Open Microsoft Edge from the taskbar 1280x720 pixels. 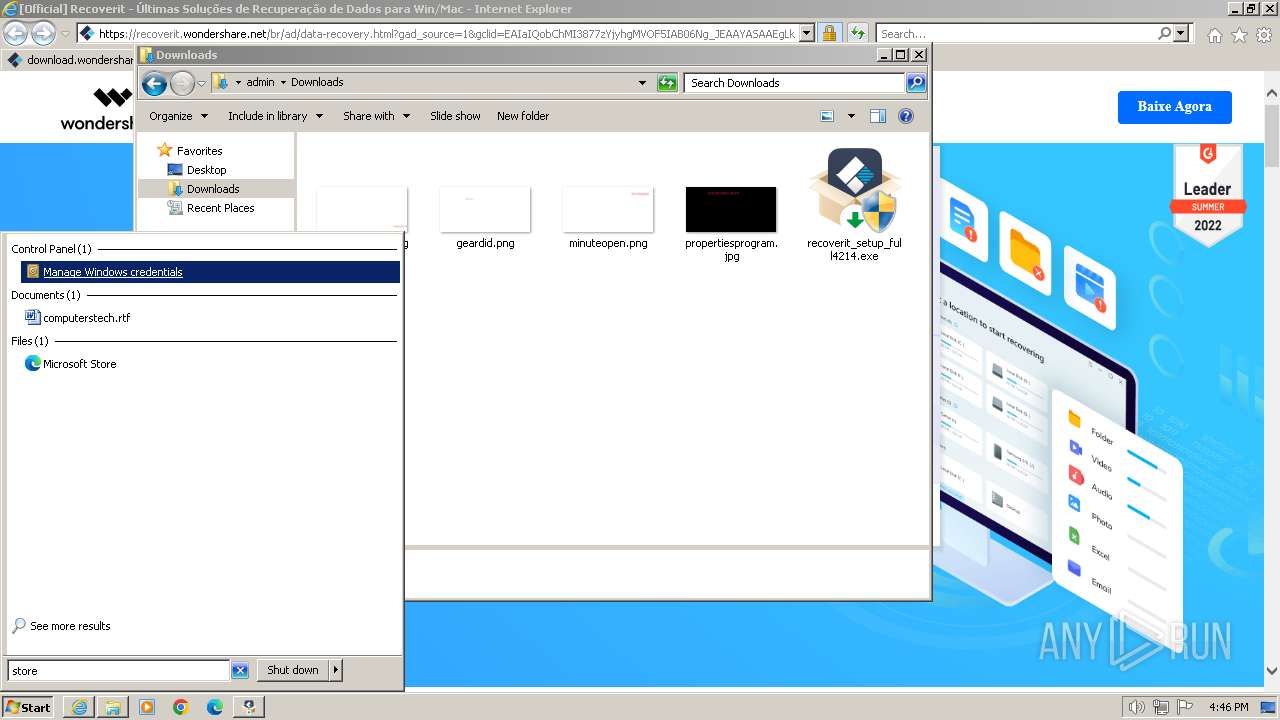(215, 707)
